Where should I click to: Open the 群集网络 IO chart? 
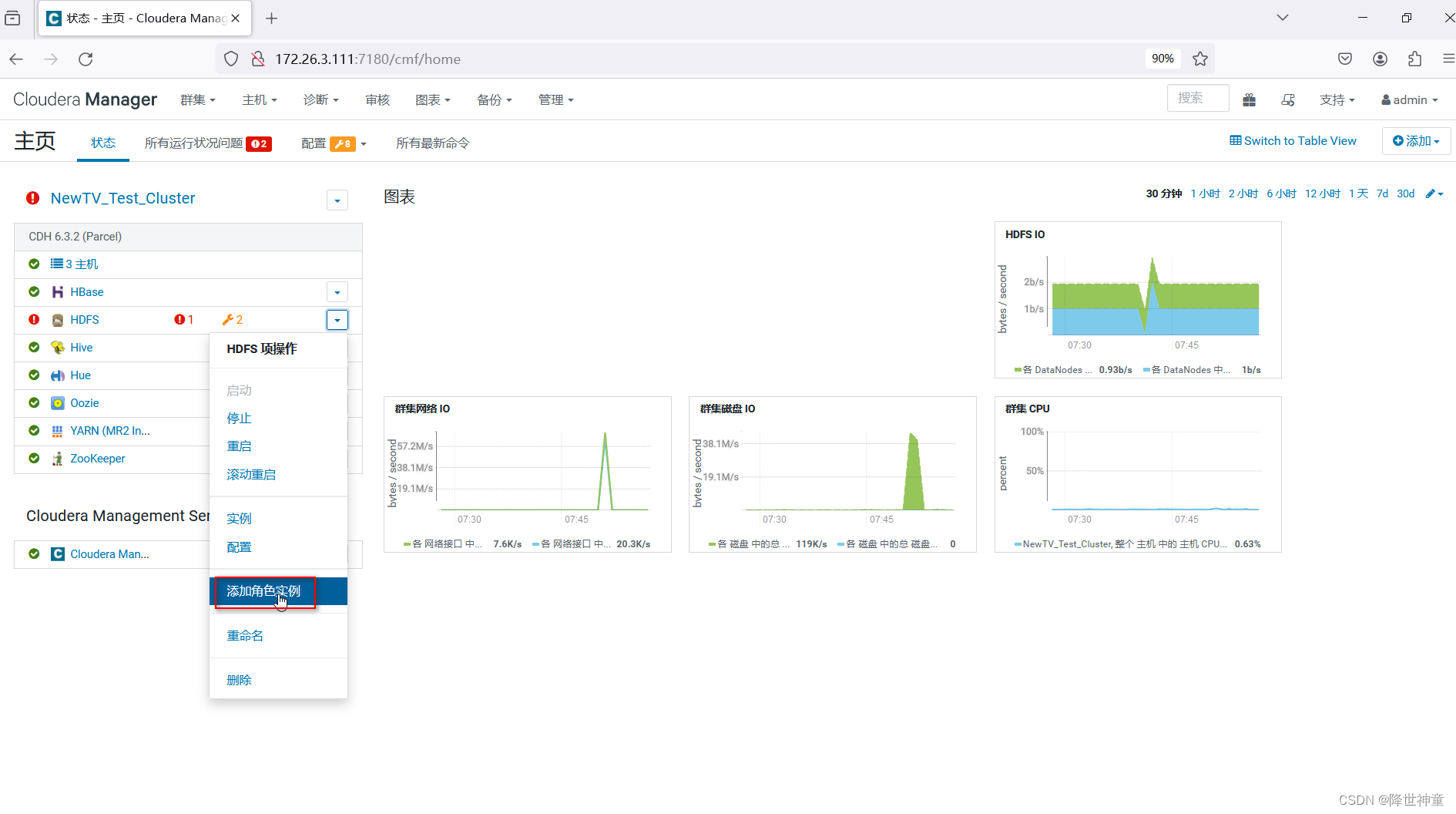(528, 474)
